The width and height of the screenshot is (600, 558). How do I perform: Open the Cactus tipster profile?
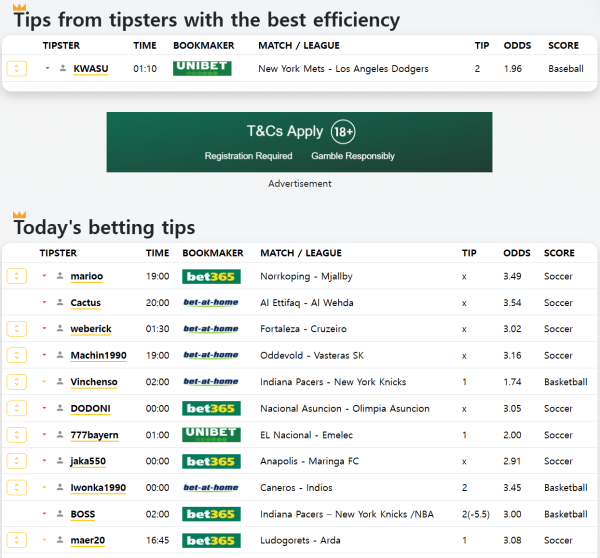click(85, 303)
